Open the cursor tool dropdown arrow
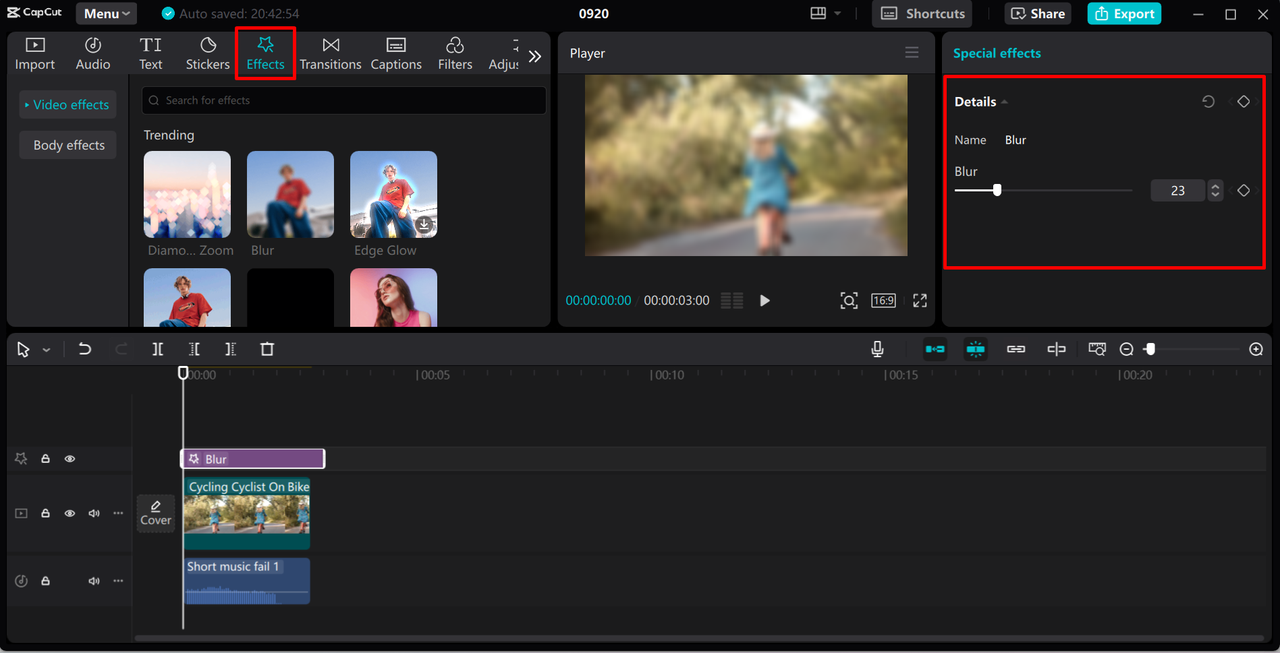Screen dimensions: 1280x653 [47, 350]
